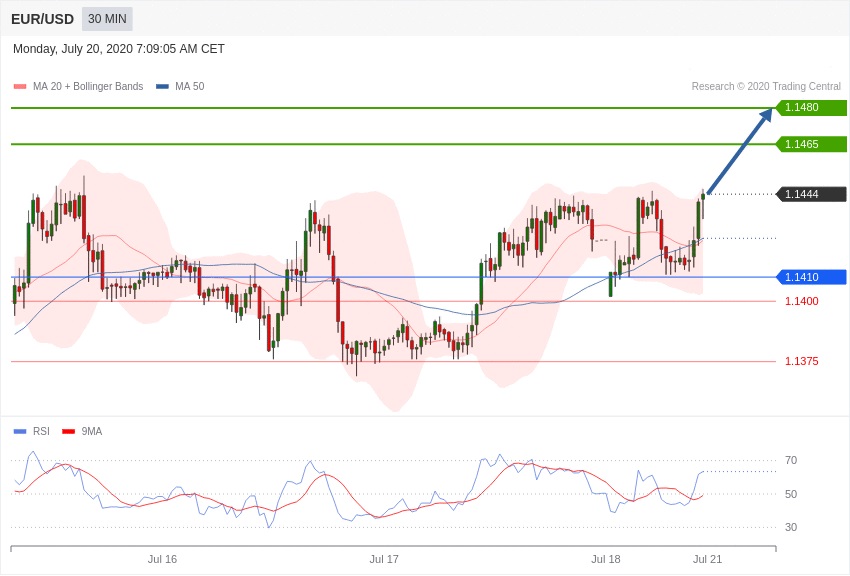Screen dimensions: 850x576
Task: Select the Jul 16 date marker
Action: pyautogui.click(x=162, y=559)
